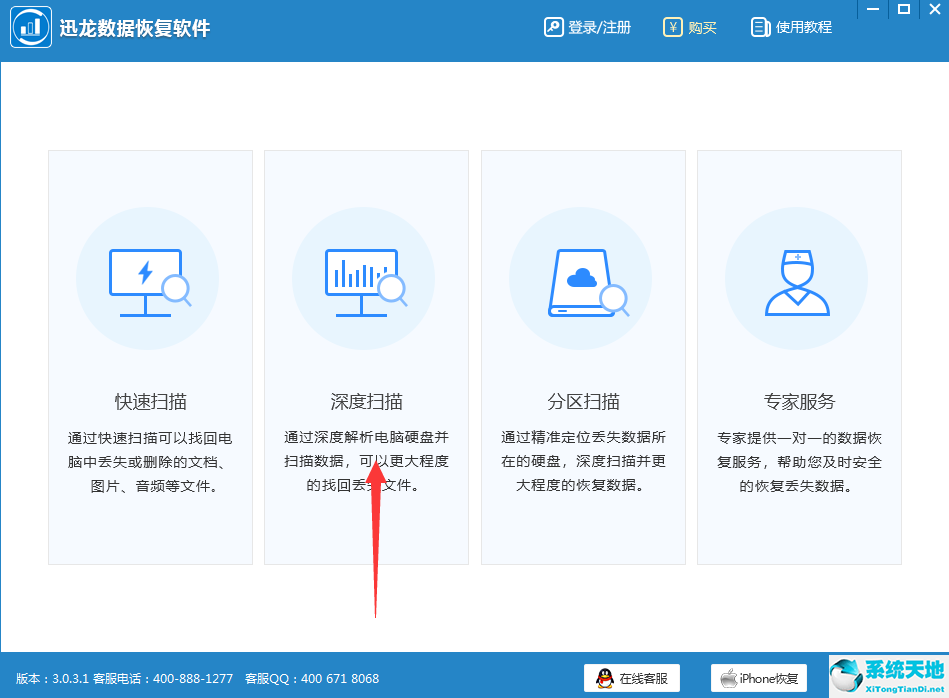This screenshot has height=698, width=949.
Task: Click the key icon beside 登录/注册
Action: coord(555,27)
